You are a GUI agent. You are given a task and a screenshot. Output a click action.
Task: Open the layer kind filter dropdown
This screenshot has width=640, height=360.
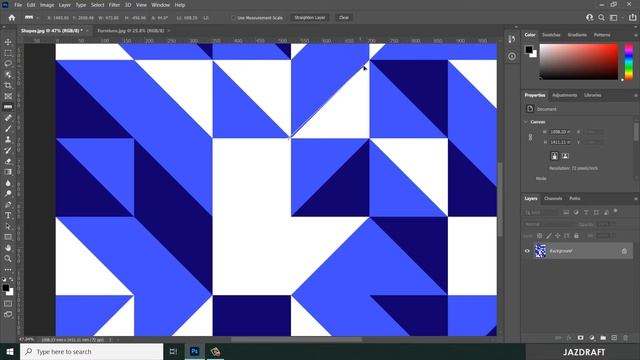(x=542, y=212)
